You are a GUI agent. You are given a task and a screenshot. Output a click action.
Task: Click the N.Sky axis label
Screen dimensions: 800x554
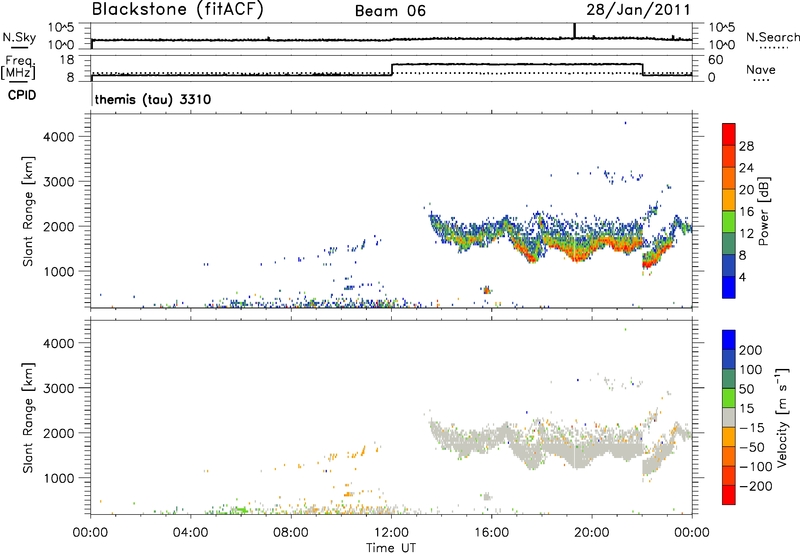19,37
